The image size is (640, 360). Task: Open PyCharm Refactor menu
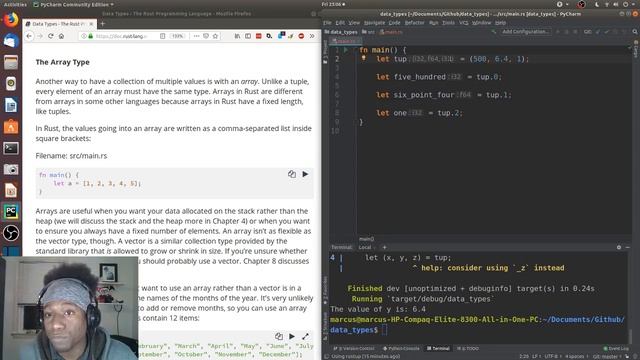[x=414, y=23]
